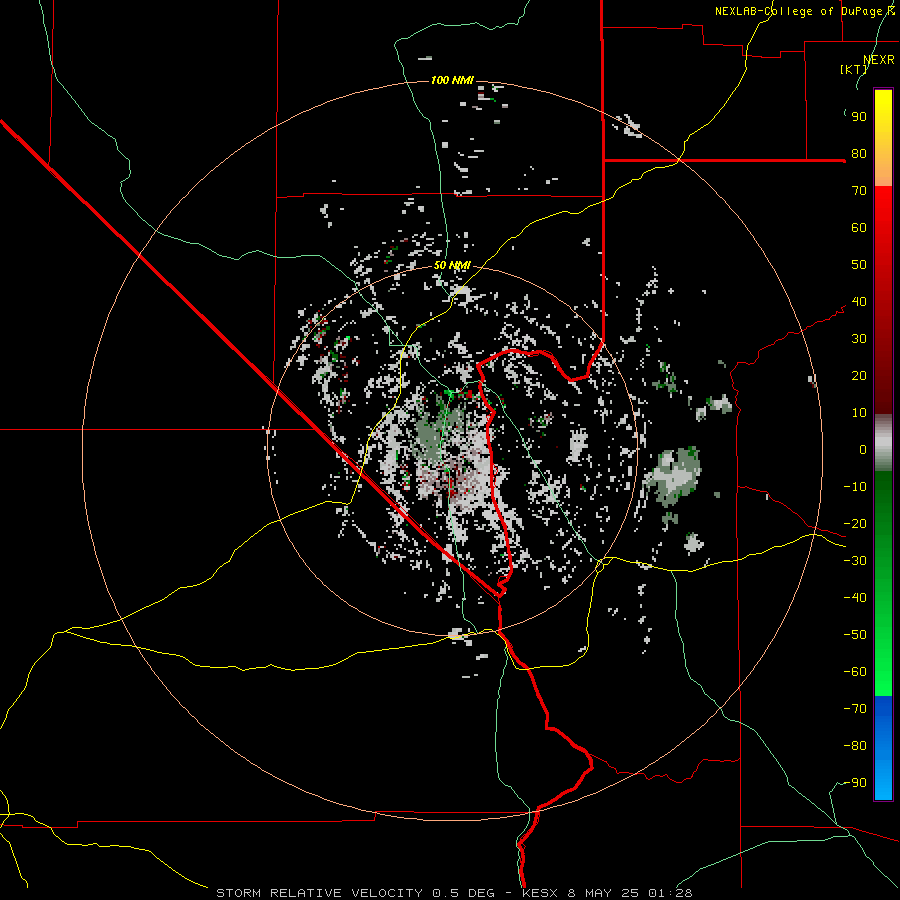Click the 10 value on velocity scale
900x900 pixels.
(859, 413)
